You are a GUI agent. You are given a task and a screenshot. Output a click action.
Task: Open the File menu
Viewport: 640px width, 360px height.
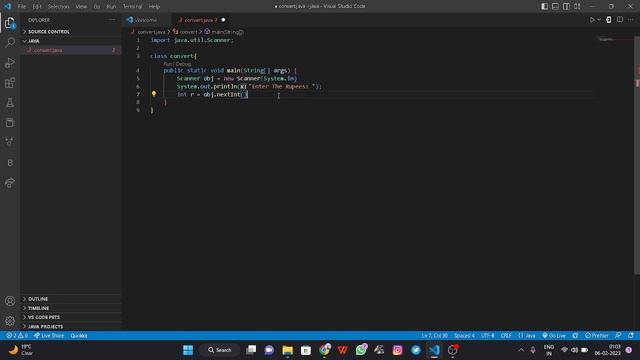22,6
